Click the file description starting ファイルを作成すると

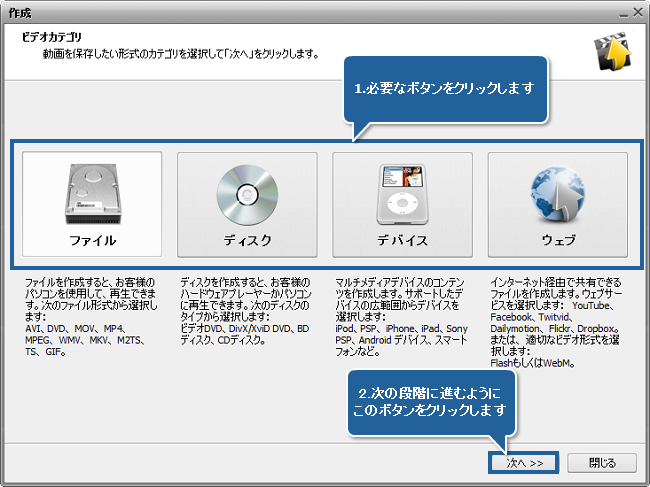(x=91, y=299)
